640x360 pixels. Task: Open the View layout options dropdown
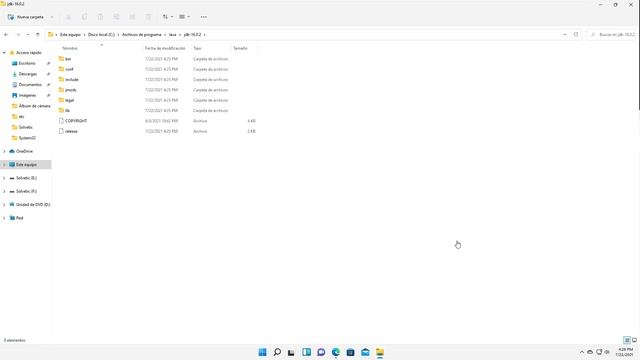point(184,17)
